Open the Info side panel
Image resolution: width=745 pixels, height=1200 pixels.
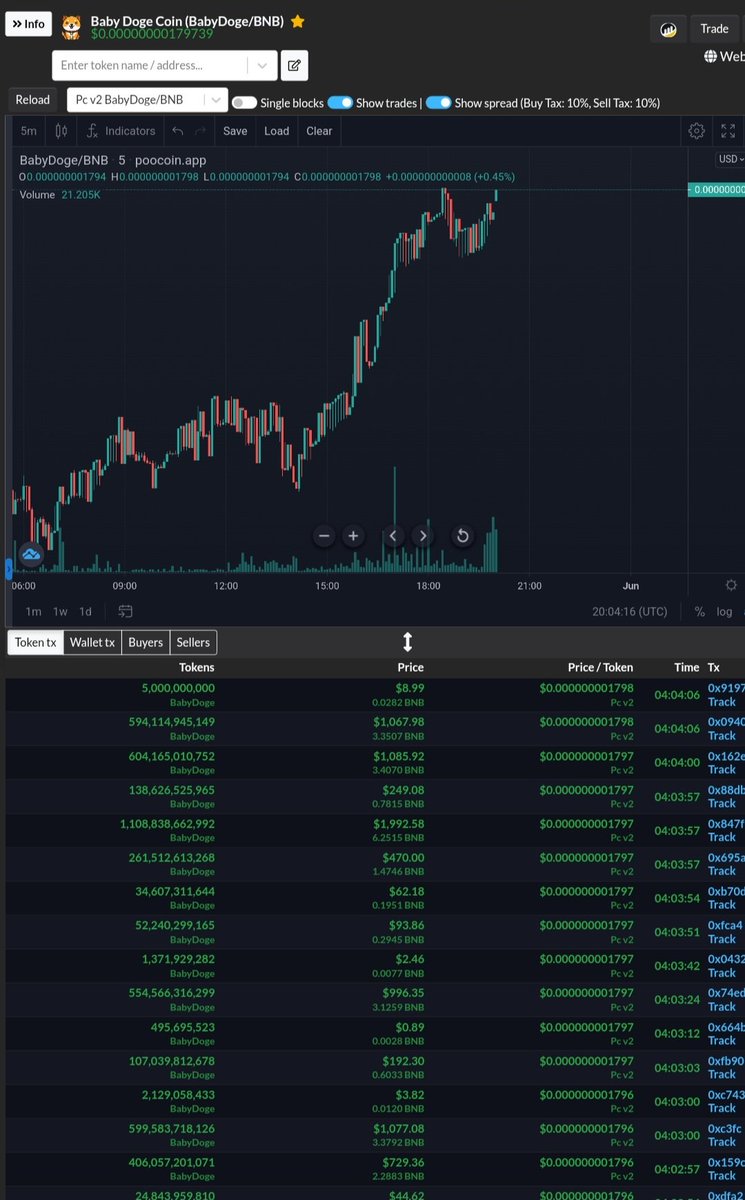(x=28, y=23)
